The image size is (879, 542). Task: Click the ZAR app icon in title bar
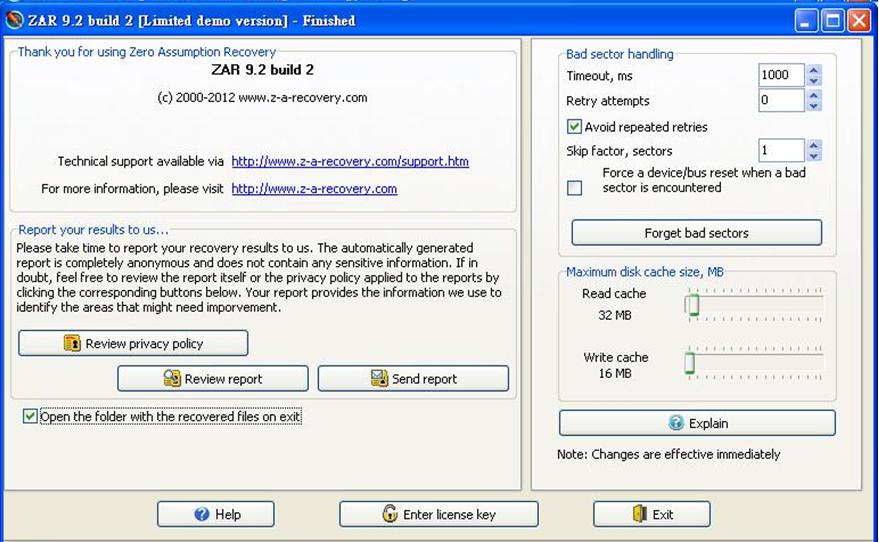point(14,20)
